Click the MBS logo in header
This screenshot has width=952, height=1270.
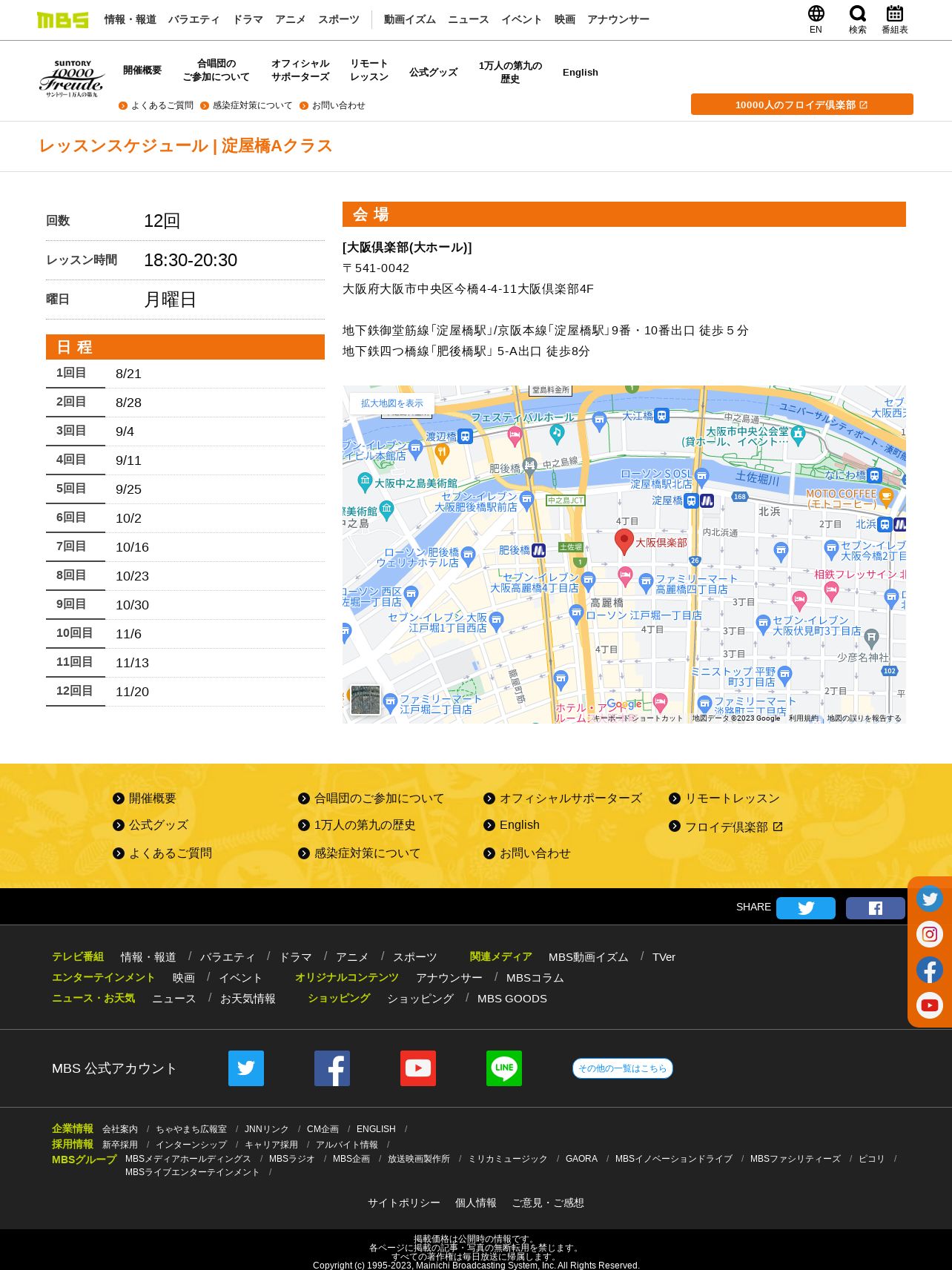point(62,19)
